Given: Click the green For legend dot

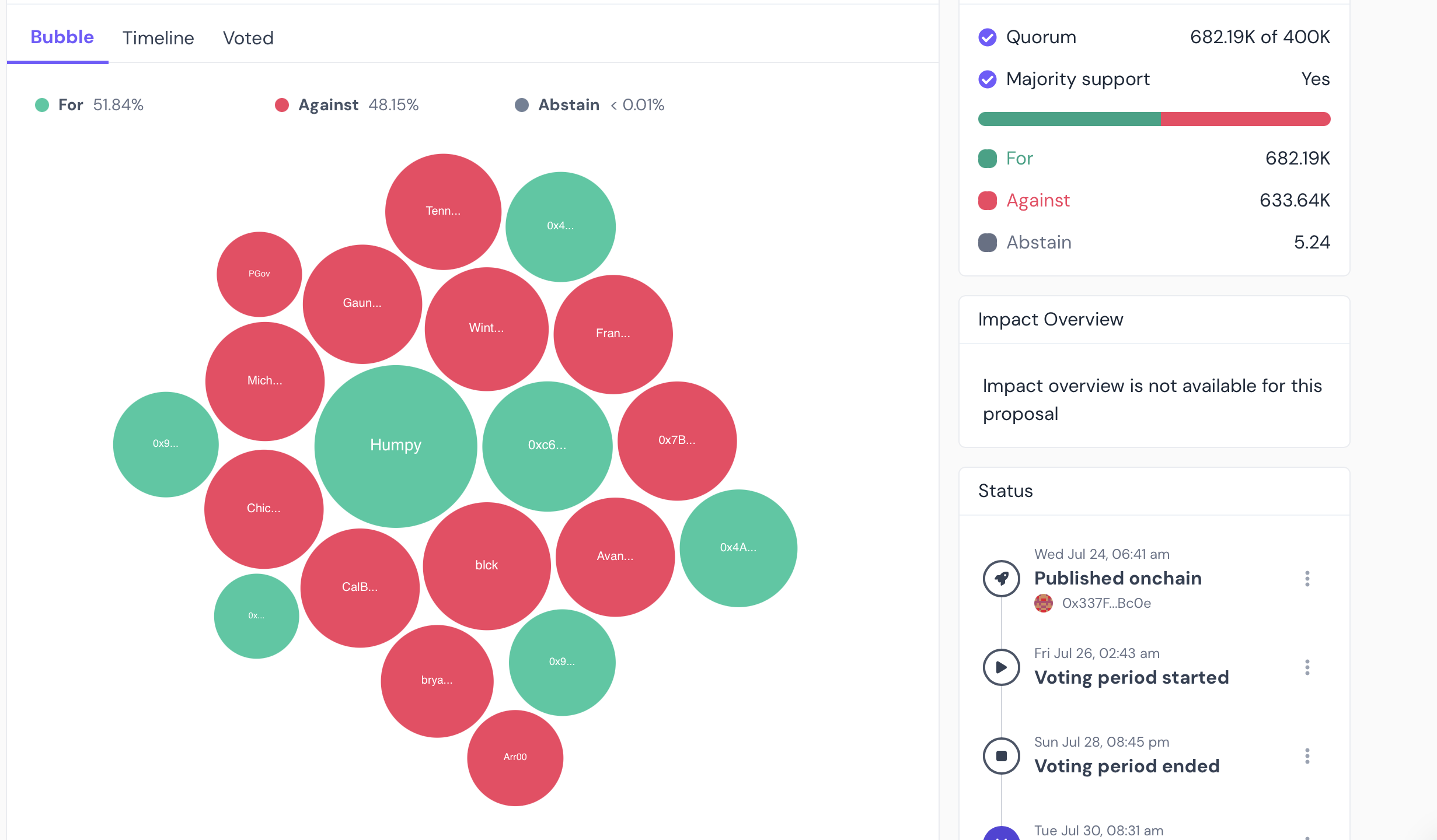Looking at the screenshot, I should tap(42, 105).
